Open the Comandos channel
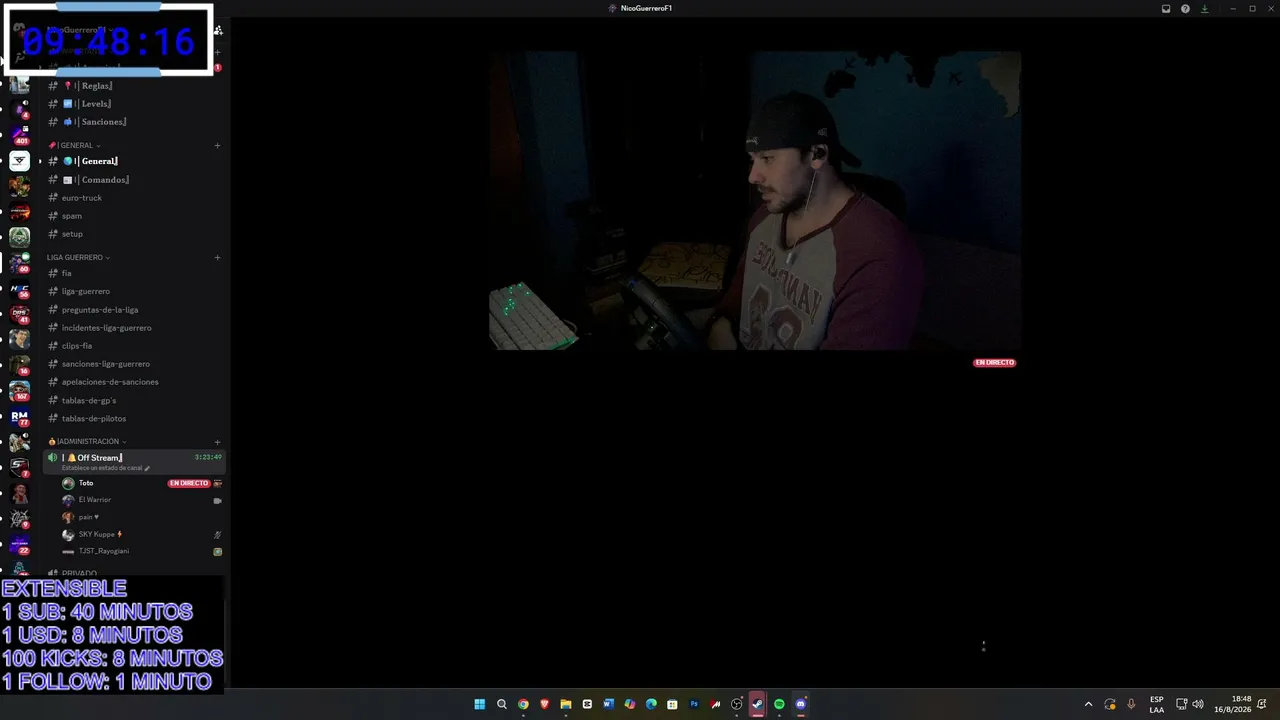Screen dimensions: 1280x720 [134, 180]
